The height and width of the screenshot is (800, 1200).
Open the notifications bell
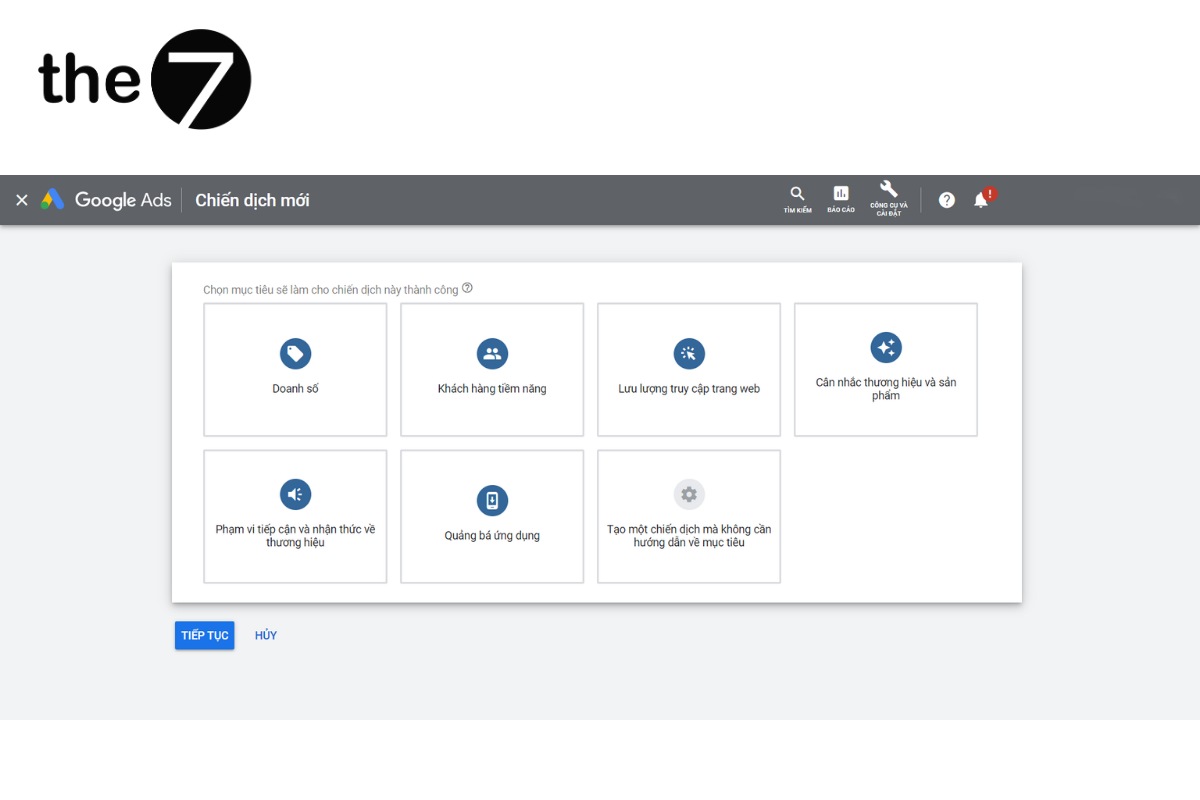click(x=981, y=200)
